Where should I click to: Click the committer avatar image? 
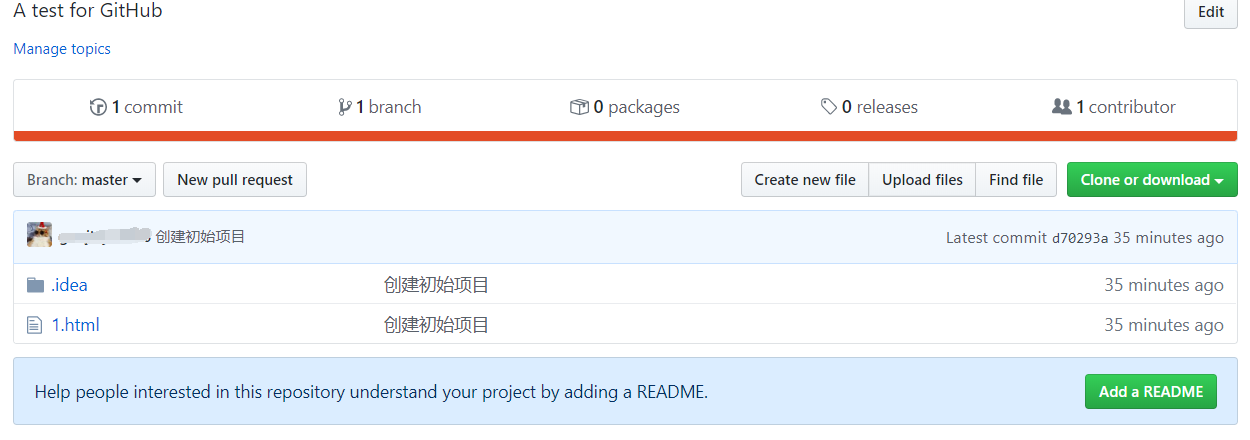[40, 236]
